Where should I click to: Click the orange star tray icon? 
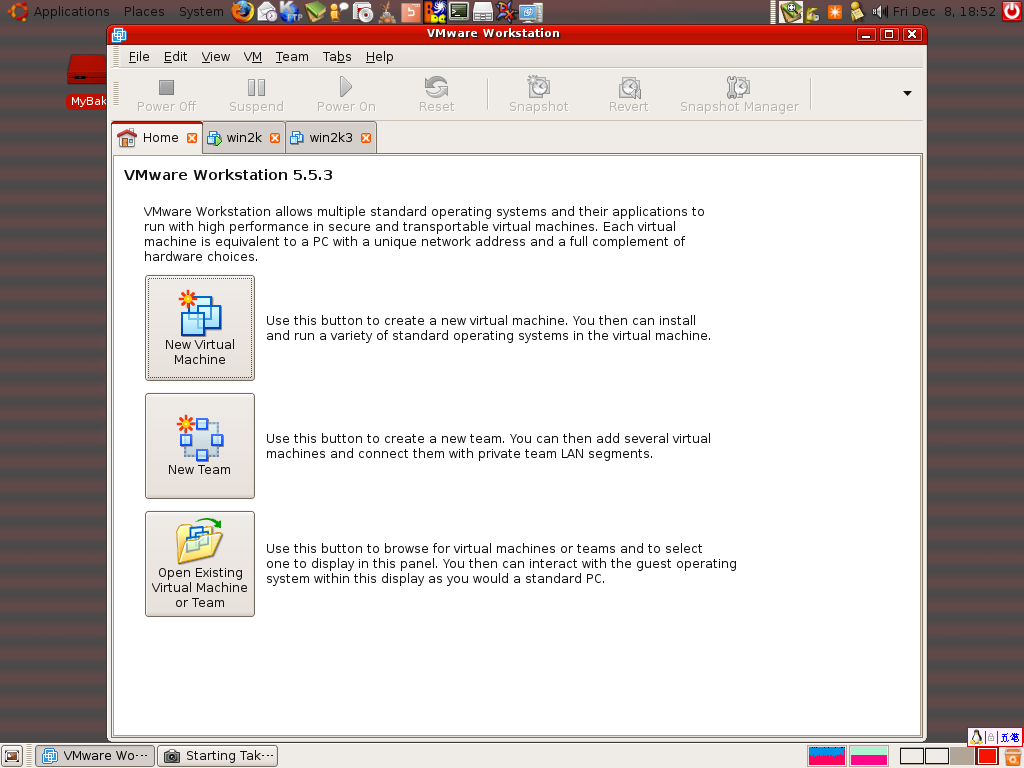(835, 12)
